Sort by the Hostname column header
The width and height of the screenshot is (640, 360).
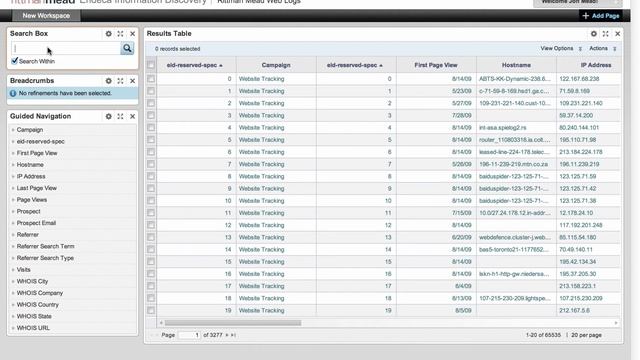click(516, 65)
